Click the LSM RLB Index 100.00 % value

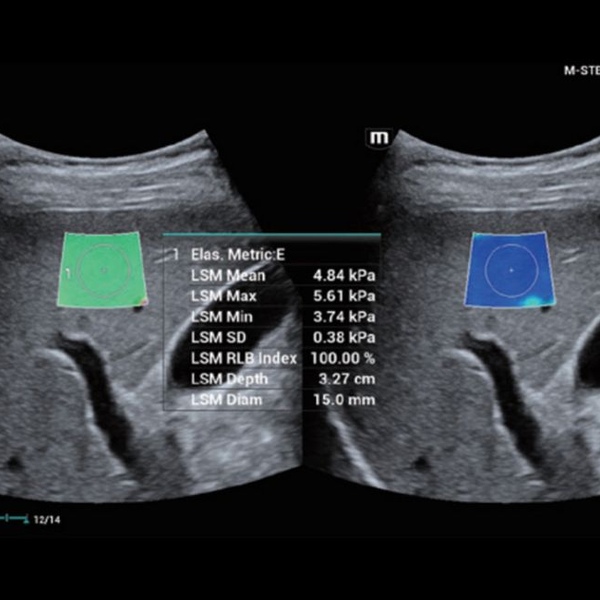coord(342,358)
